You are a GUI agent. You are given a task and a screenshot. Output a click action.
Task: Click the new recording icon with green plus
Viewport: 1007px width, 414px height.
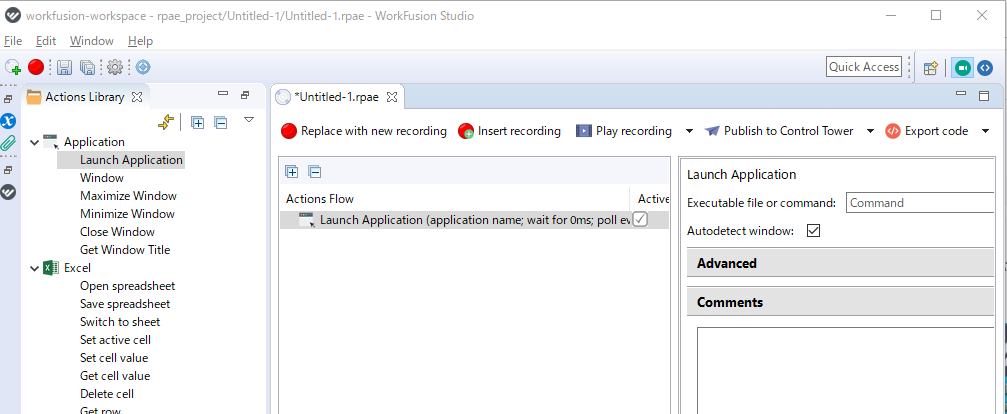tap(13, 67)
